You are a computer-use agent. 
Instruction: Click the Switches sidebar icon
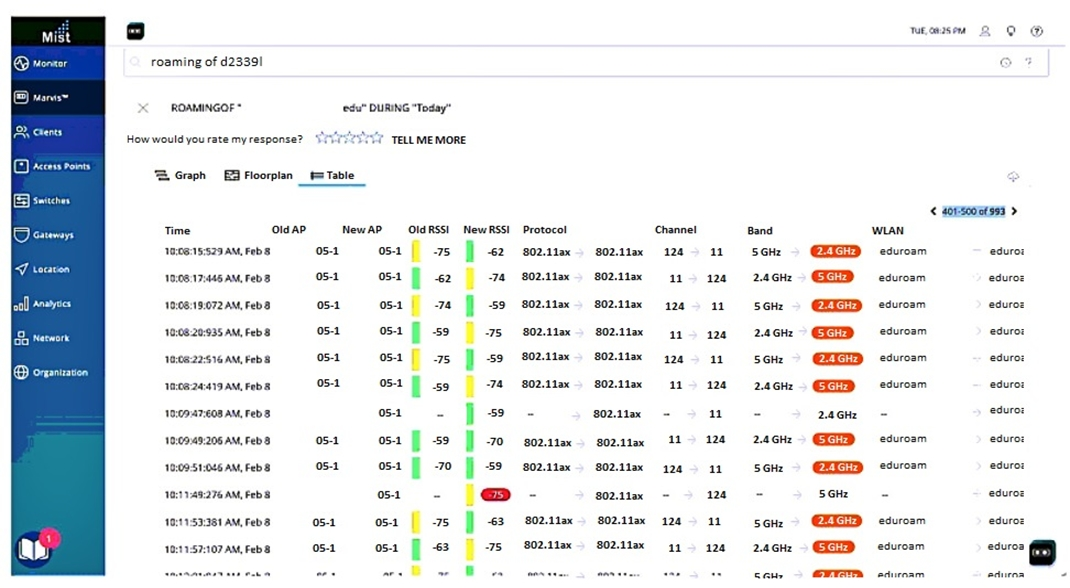pyautogui.click(x=22, y=200)
